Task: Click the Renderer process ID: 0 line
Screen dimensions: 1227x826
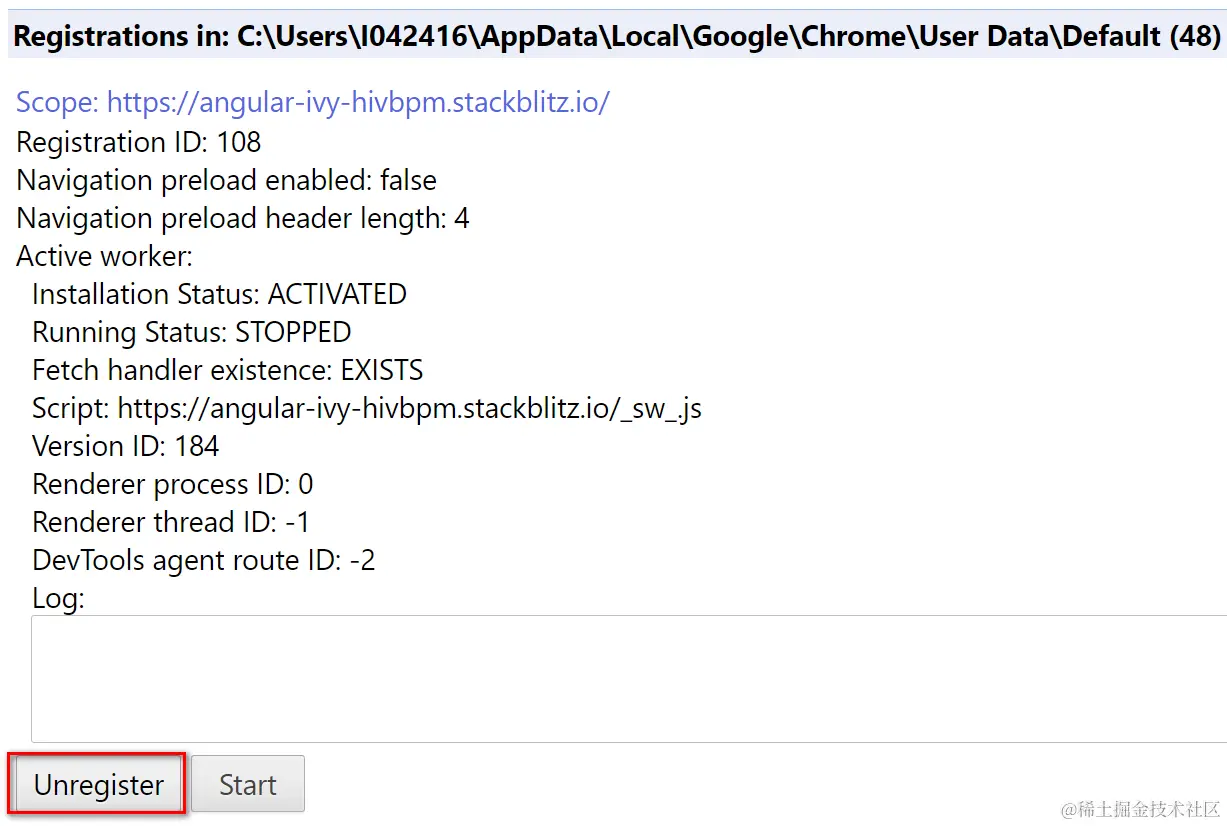Action: 172,484
